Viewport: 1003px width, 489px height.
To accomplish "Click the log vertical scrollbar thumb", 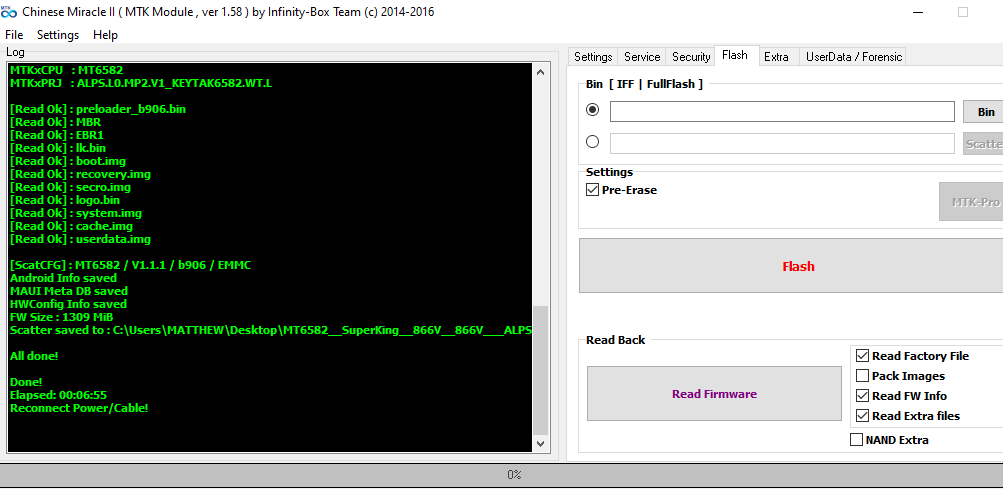I will pos(541,370).
